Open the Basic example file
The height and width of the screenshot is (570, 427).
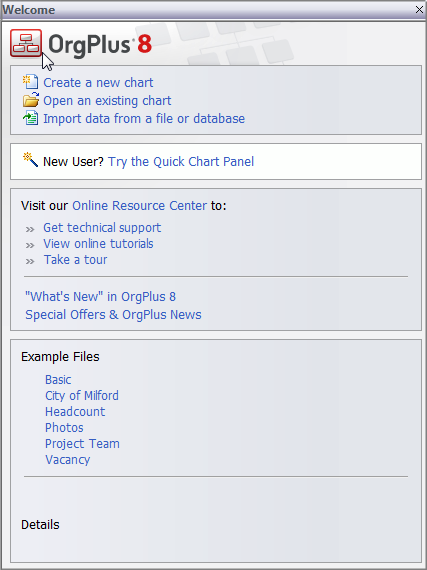click(58, 380)
